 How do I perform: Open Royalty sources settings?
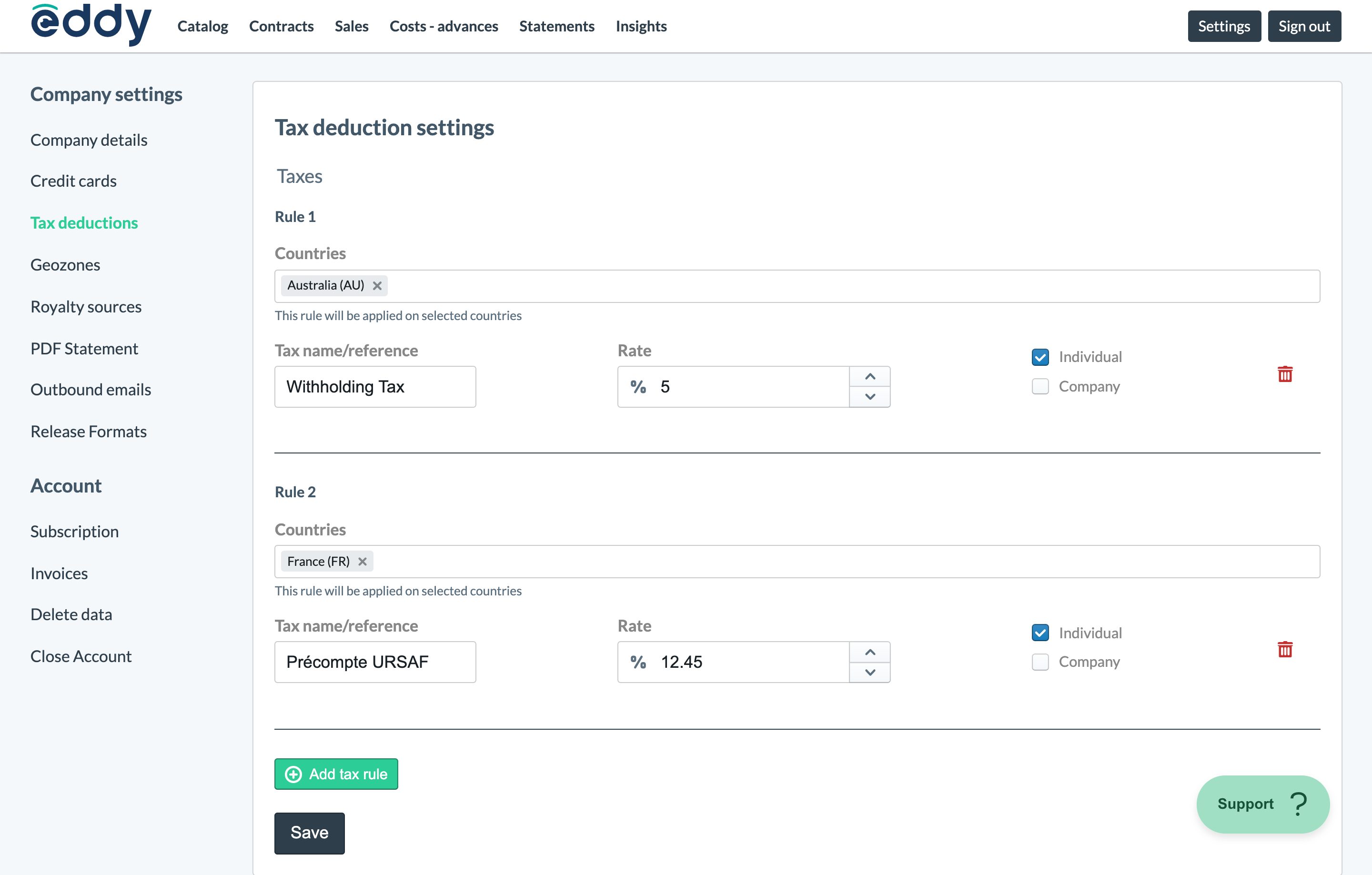pyautogui.click(x=86, y=306)
